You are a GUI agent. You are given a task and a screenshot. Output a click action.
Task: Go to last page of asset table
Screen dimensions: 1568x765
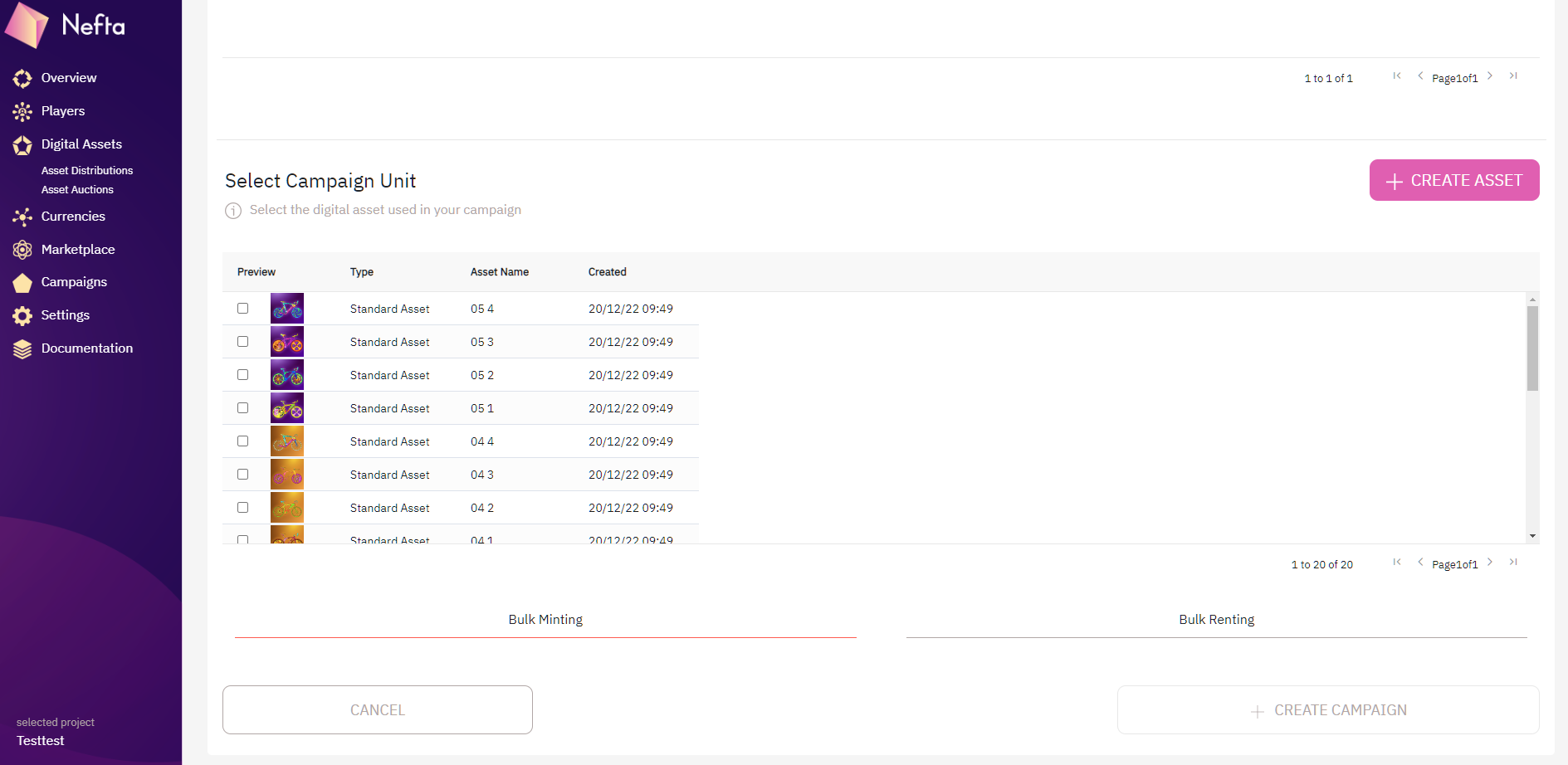(1513, 562)
